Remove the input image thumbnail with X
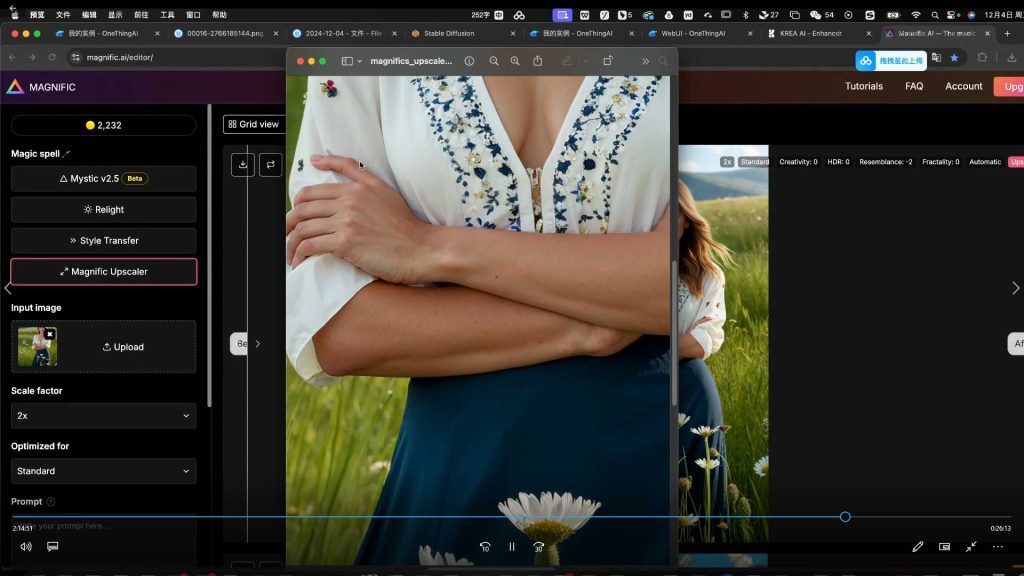The width and height of the screenshot is (1024, 576). (x=50, y=334)
